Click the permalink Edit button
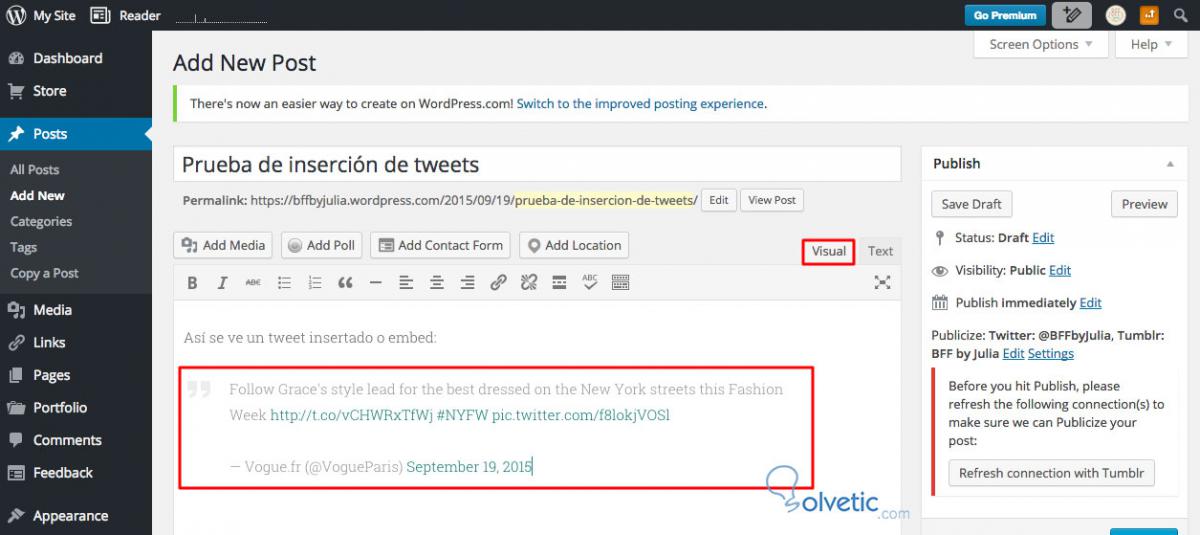The image size is (1200, 535). pyautogui.click(x=718, y=200)
